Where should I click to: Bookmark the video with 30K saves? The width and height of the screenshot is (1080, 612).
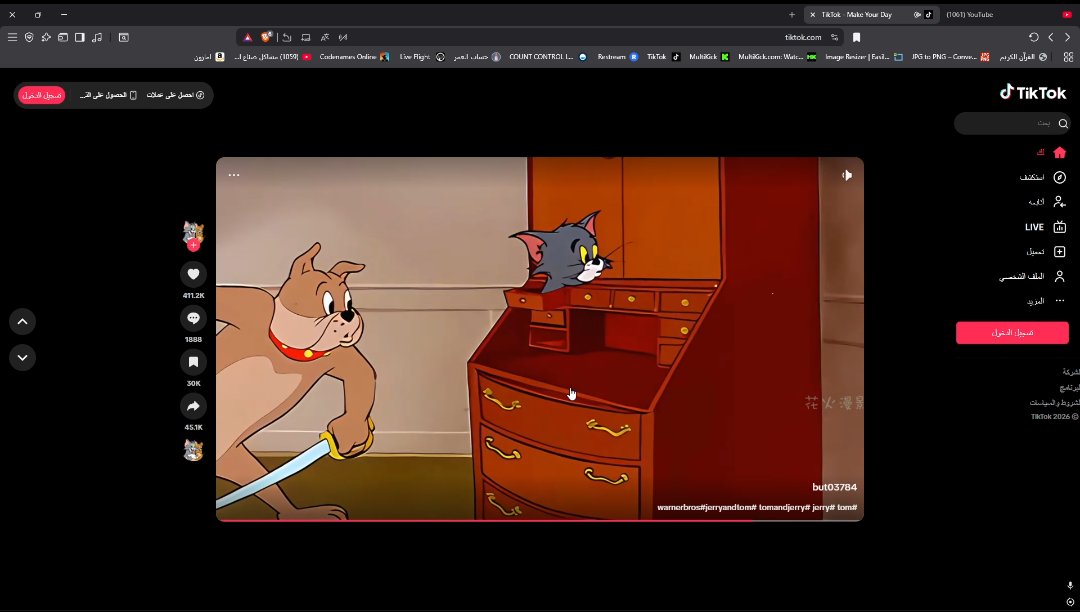[194, 362]
